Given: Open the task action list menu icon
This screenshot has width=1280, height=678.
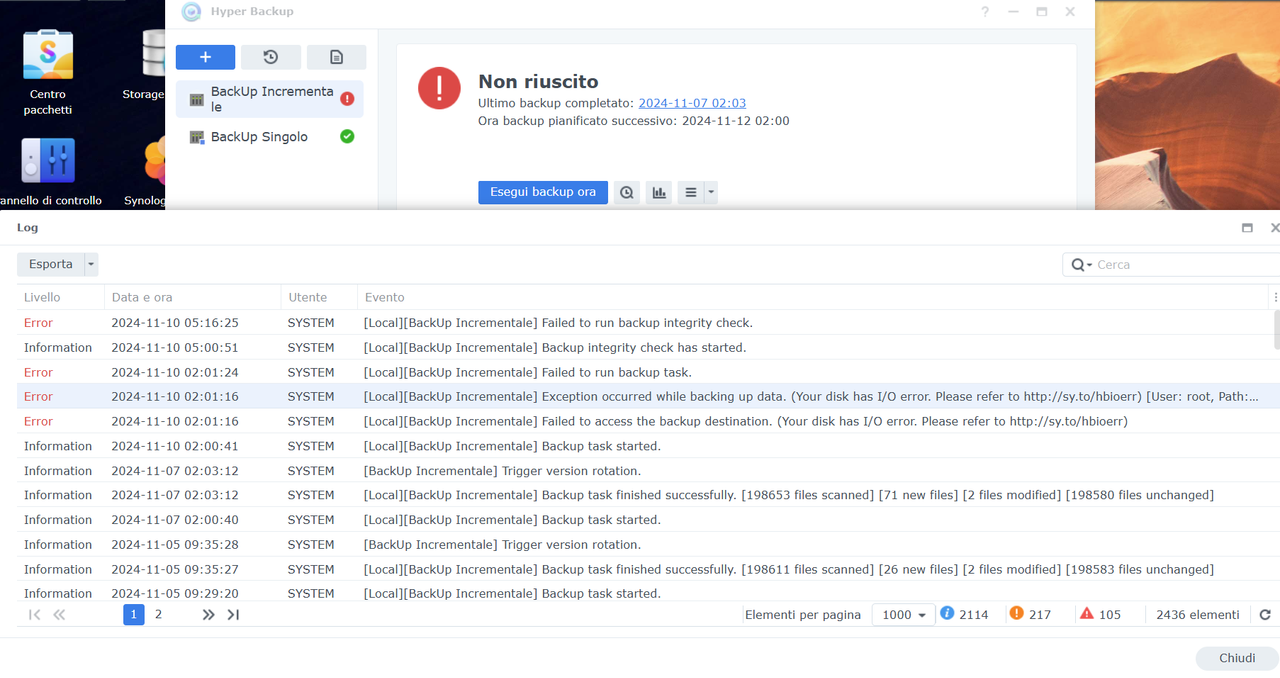Looking at the screenshot, I should [x=691, y=192].
